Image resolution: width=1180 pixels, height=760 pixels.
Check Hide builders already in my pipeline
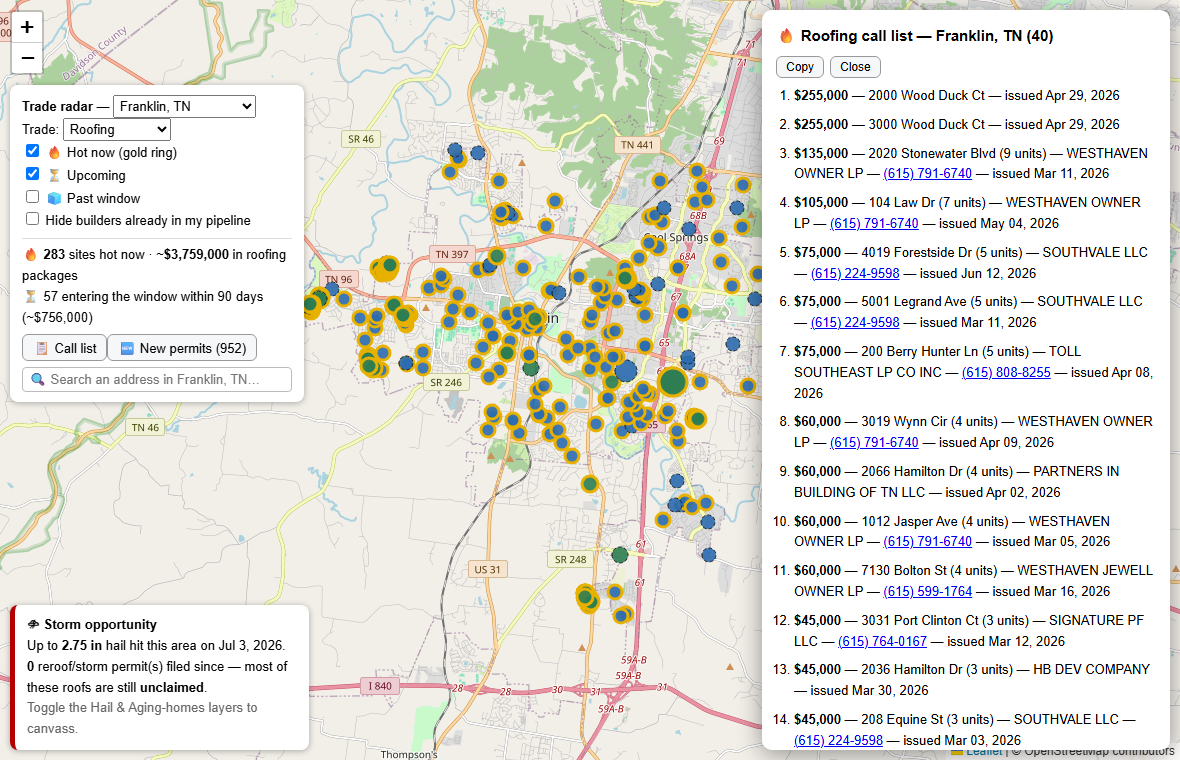tap(32, 219)
